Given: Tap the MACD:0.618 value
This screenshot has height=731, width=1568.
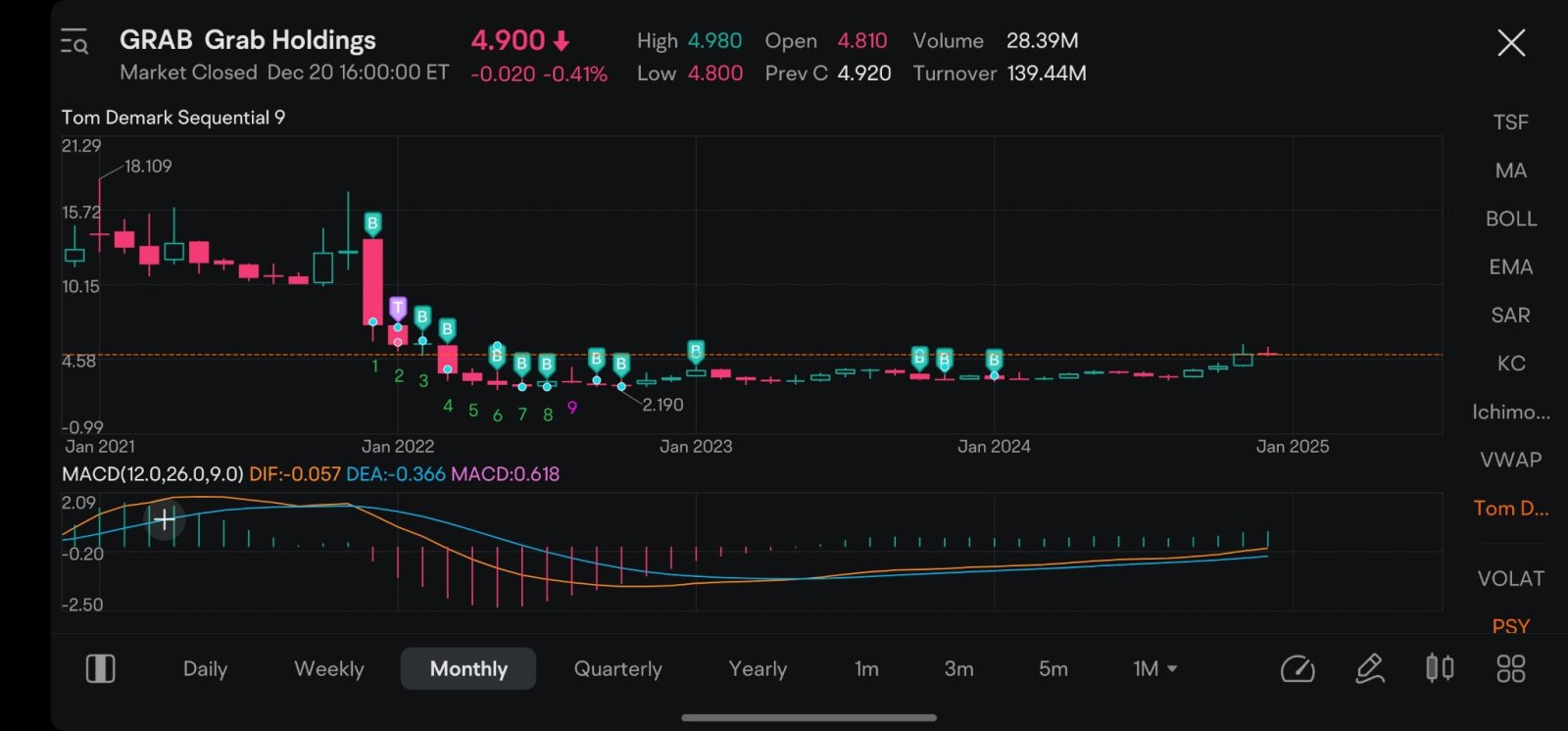Looking at the screenshot, I should [505, 474].
